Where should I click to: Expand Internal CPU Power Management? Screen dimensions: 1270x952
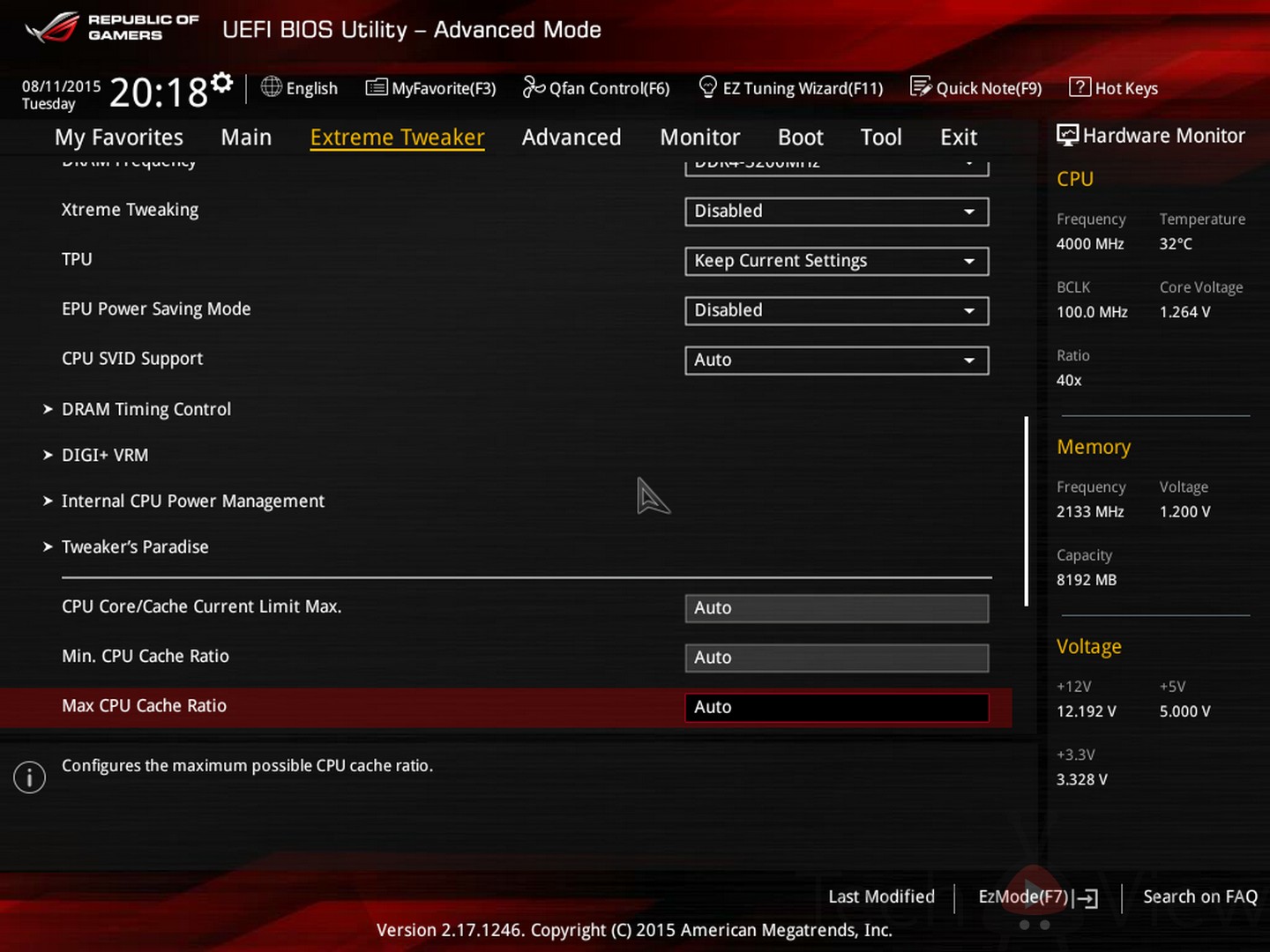pyautogui.click(x=193, y=501)
